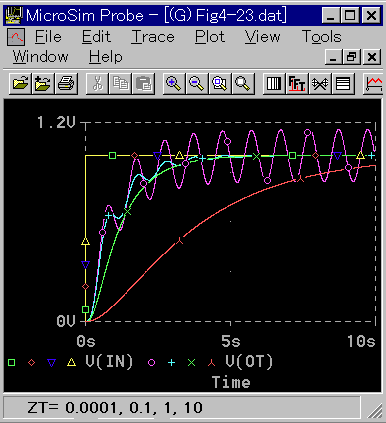Click the blue inverted triangle legend marker
The height and width of the screenshot is (423, 386).
click(51, 362)
